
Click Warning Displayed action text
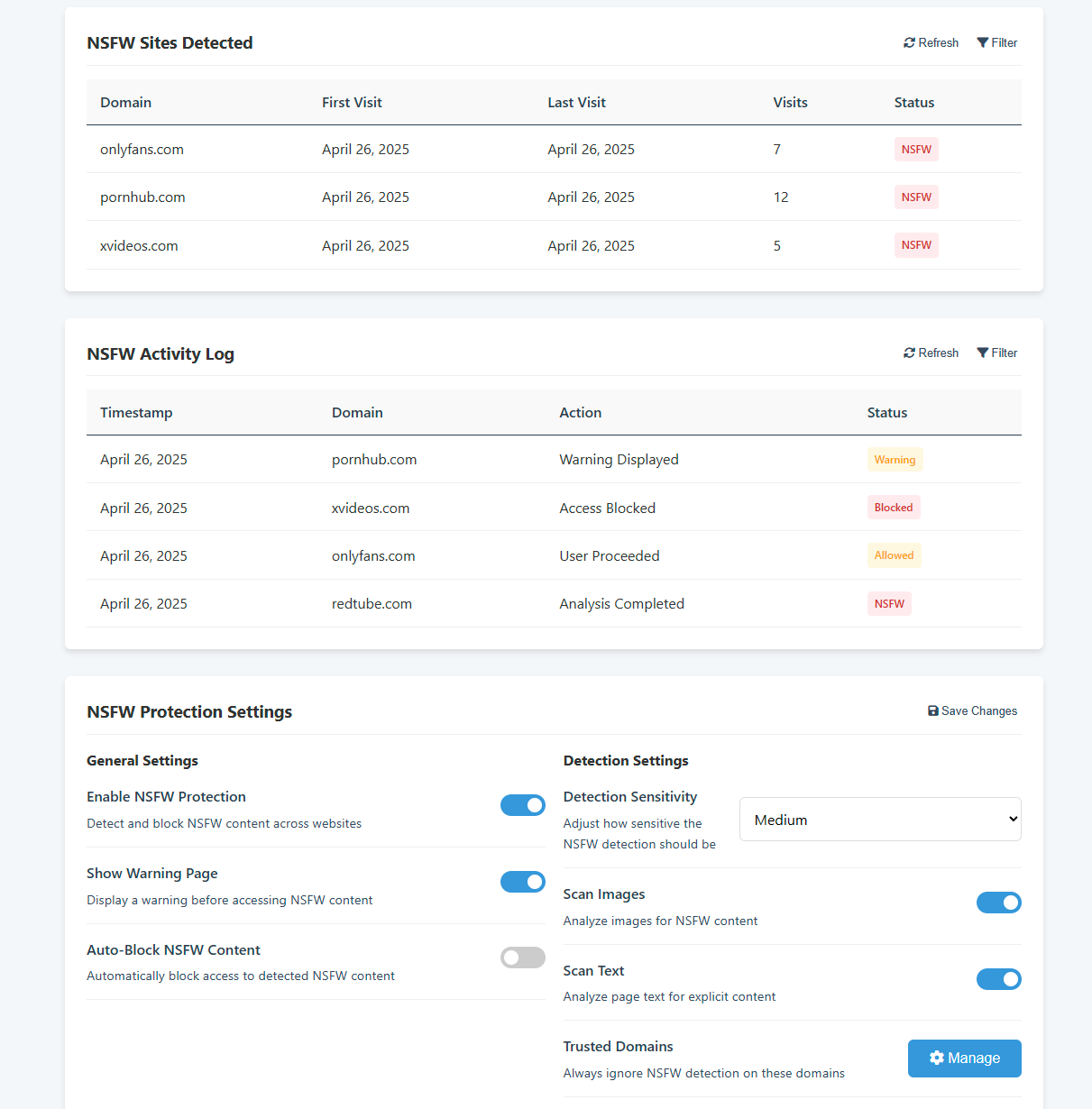pos(619,460)
